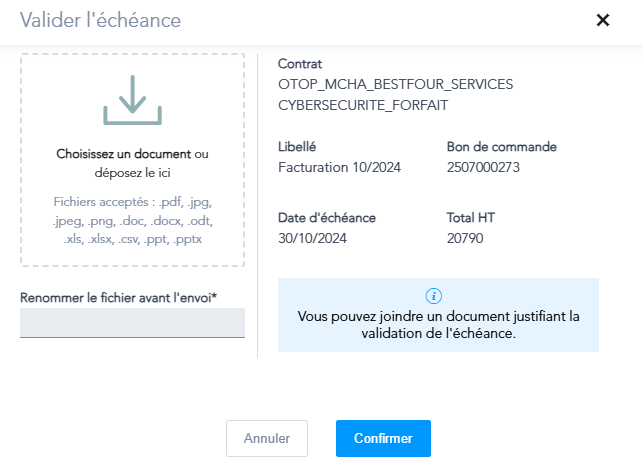Click the Contrat field label
Image resolution: width=642 pixels, height=472 pixels.
click(x=300, y=64)
